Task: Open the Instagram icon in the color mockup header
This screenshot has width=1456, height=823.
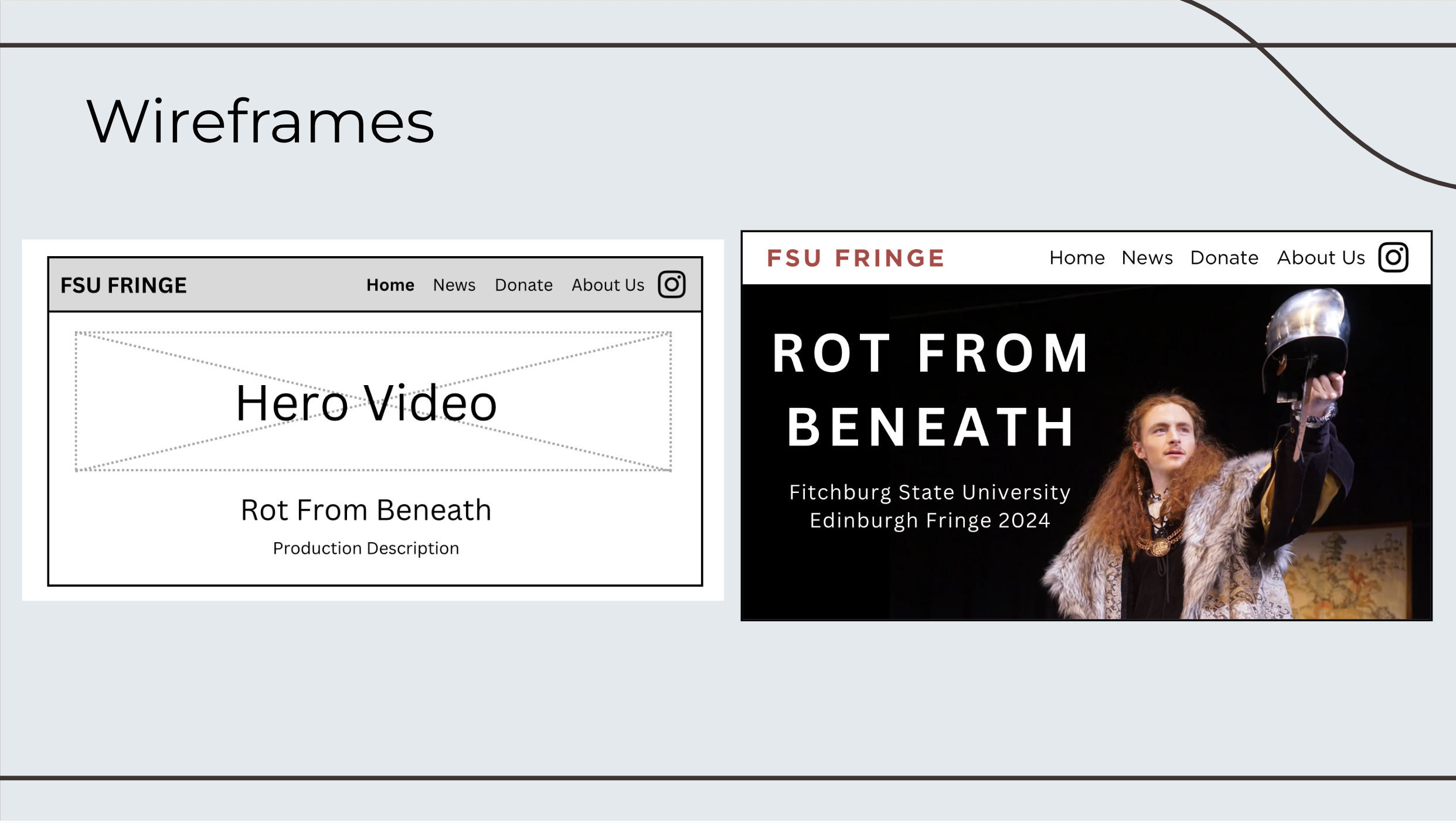Action: click(1393, 257)
